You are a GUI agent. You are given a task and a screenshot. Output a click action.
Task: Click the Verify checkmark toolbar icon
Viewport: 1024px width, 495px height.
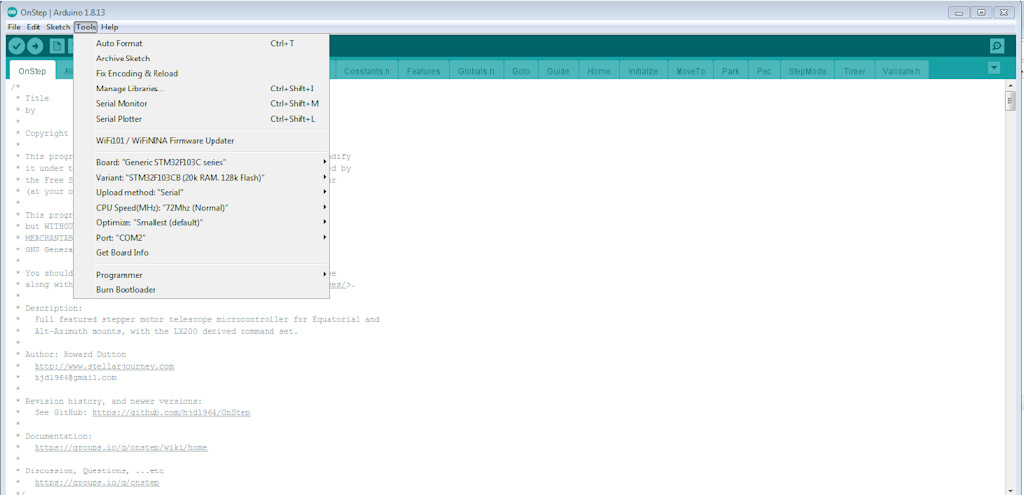[16, 46]
